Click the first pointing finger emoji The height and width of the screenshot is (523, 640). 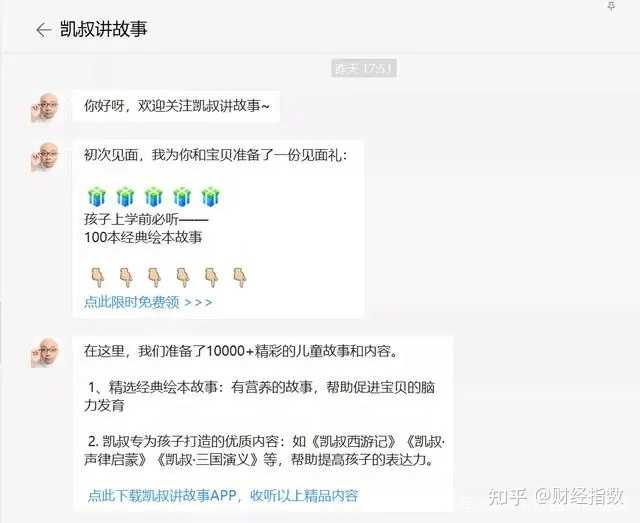[x=98, y=277]
